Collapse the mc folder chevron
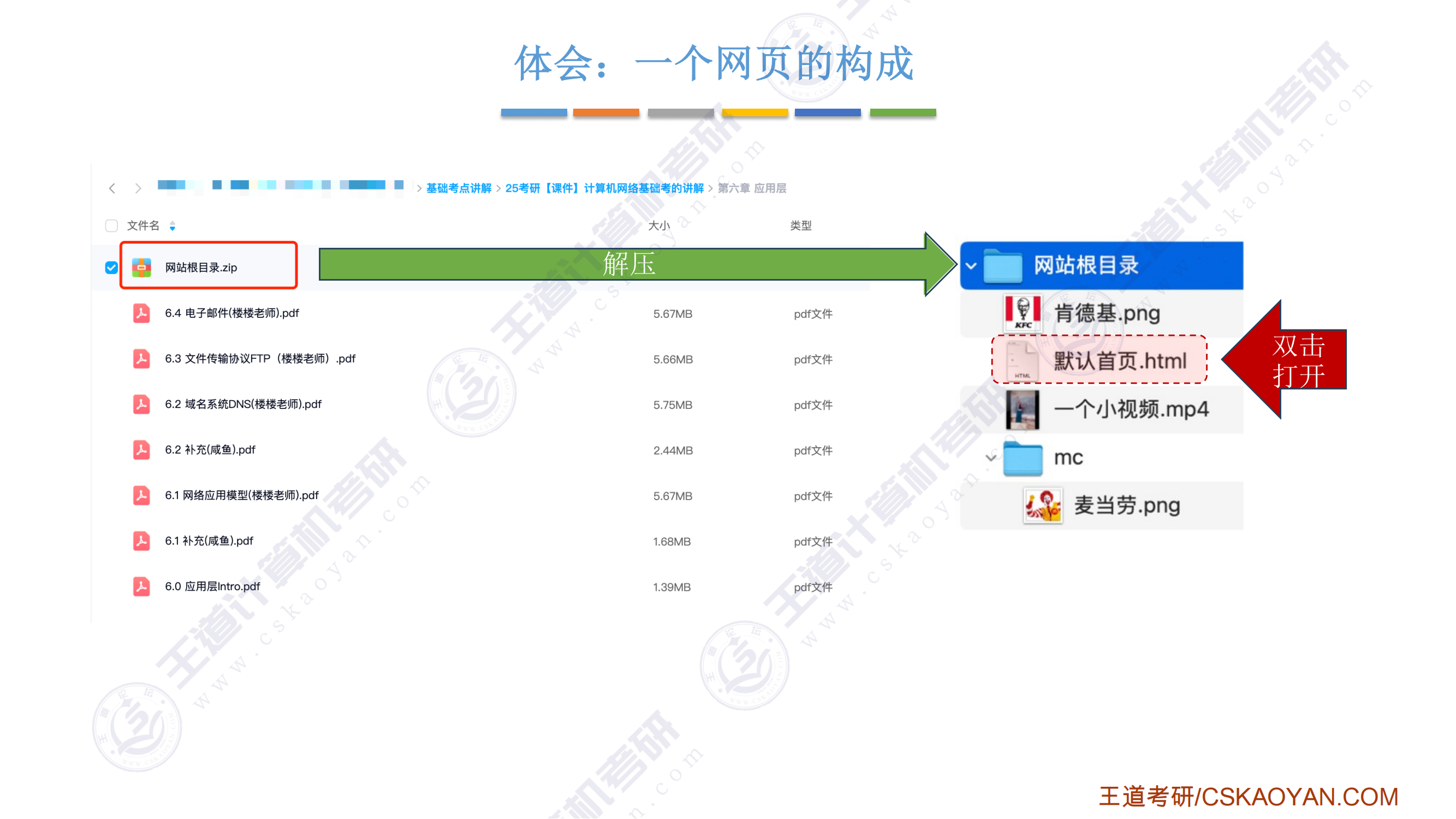Screen dimensions: 1456x819 pyautogui.click(x=990, y=457)
